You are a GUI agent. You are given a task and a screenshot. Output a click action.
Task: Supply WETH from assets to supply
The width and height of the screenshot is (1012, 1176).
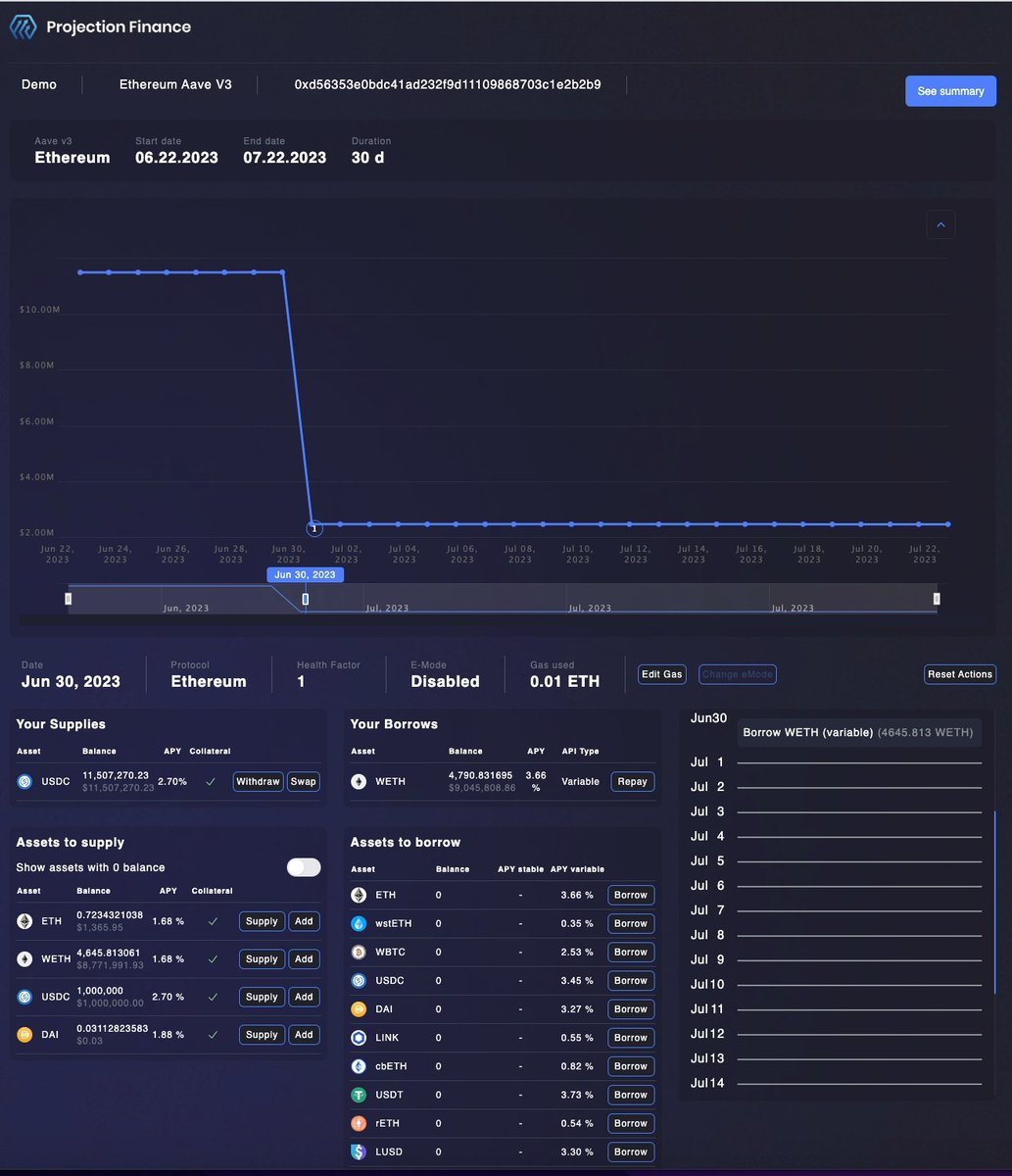[262, 959]
